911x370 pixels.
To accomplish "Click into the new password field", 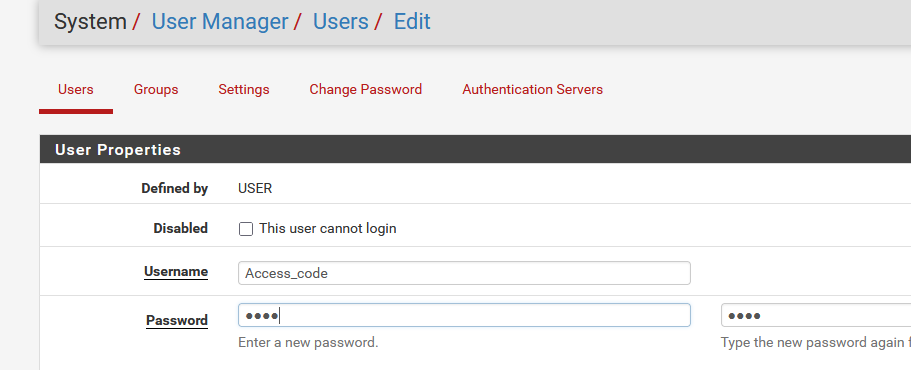I will (x=464, y=315).
